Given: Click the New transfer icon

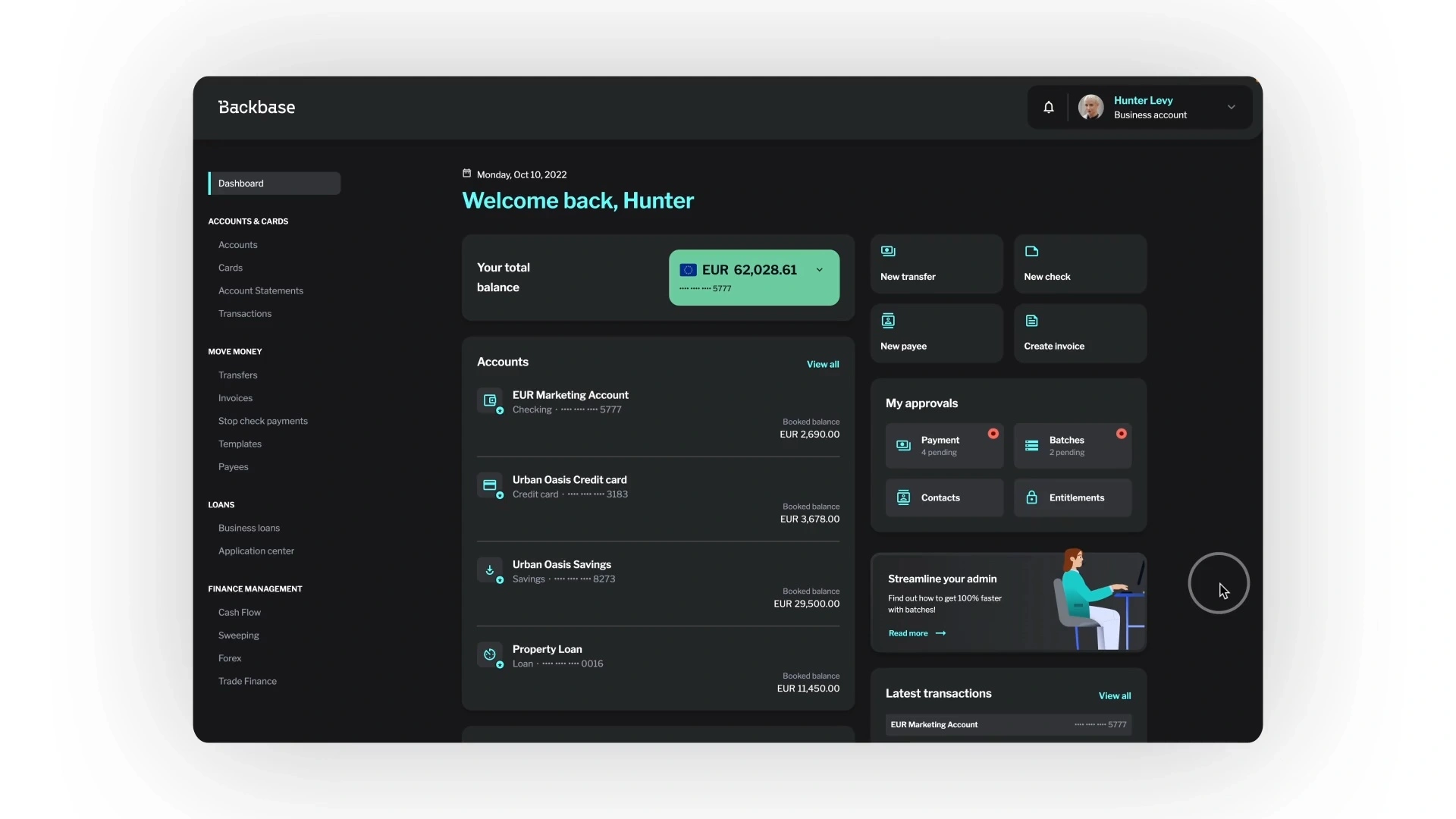Looking at the screenshot, I should click(x=888, y=251).
